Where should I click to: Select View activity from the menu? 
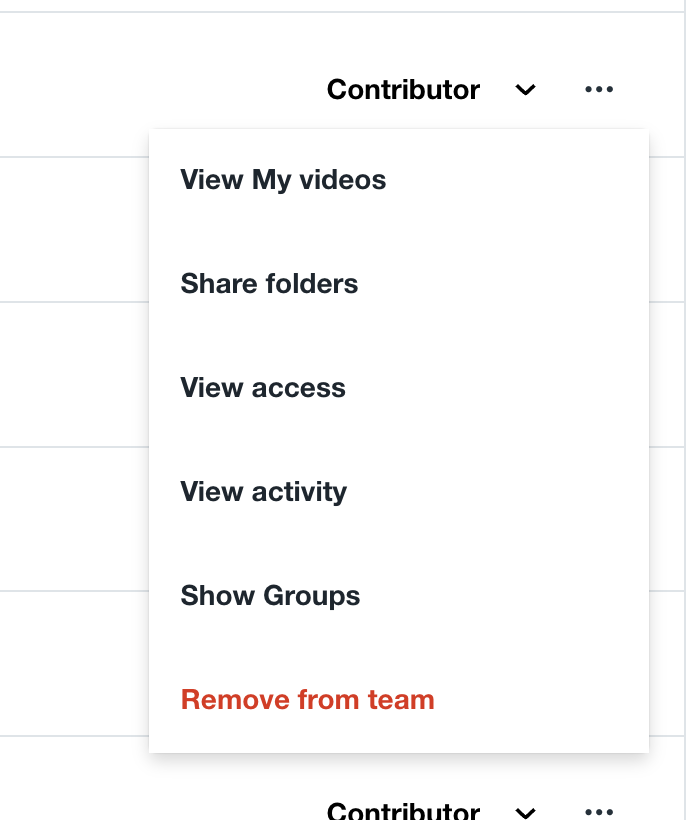coord(264,492)
